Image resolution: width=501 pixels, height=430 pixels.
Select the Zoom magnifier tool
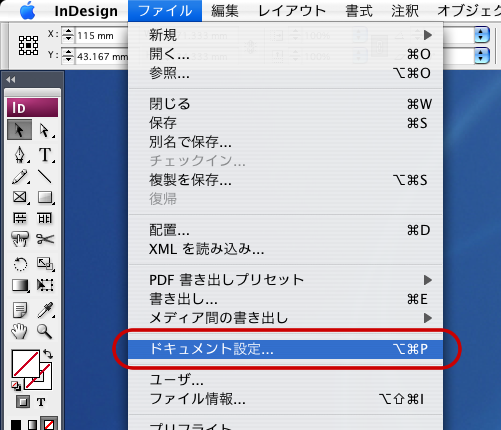point(45,331)
